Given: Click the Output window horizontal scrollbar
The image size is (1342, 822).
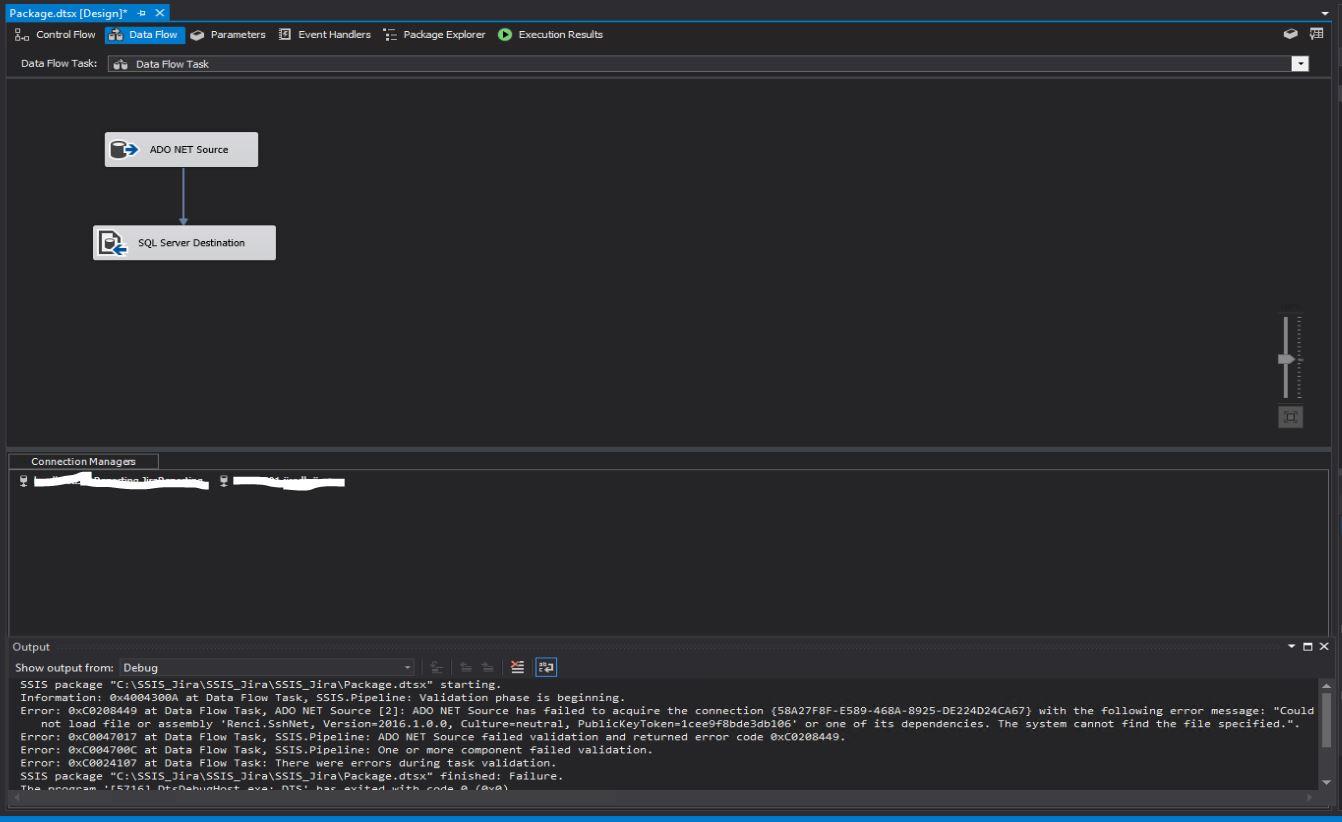Looking at the screenshot, I should point(664,798).
